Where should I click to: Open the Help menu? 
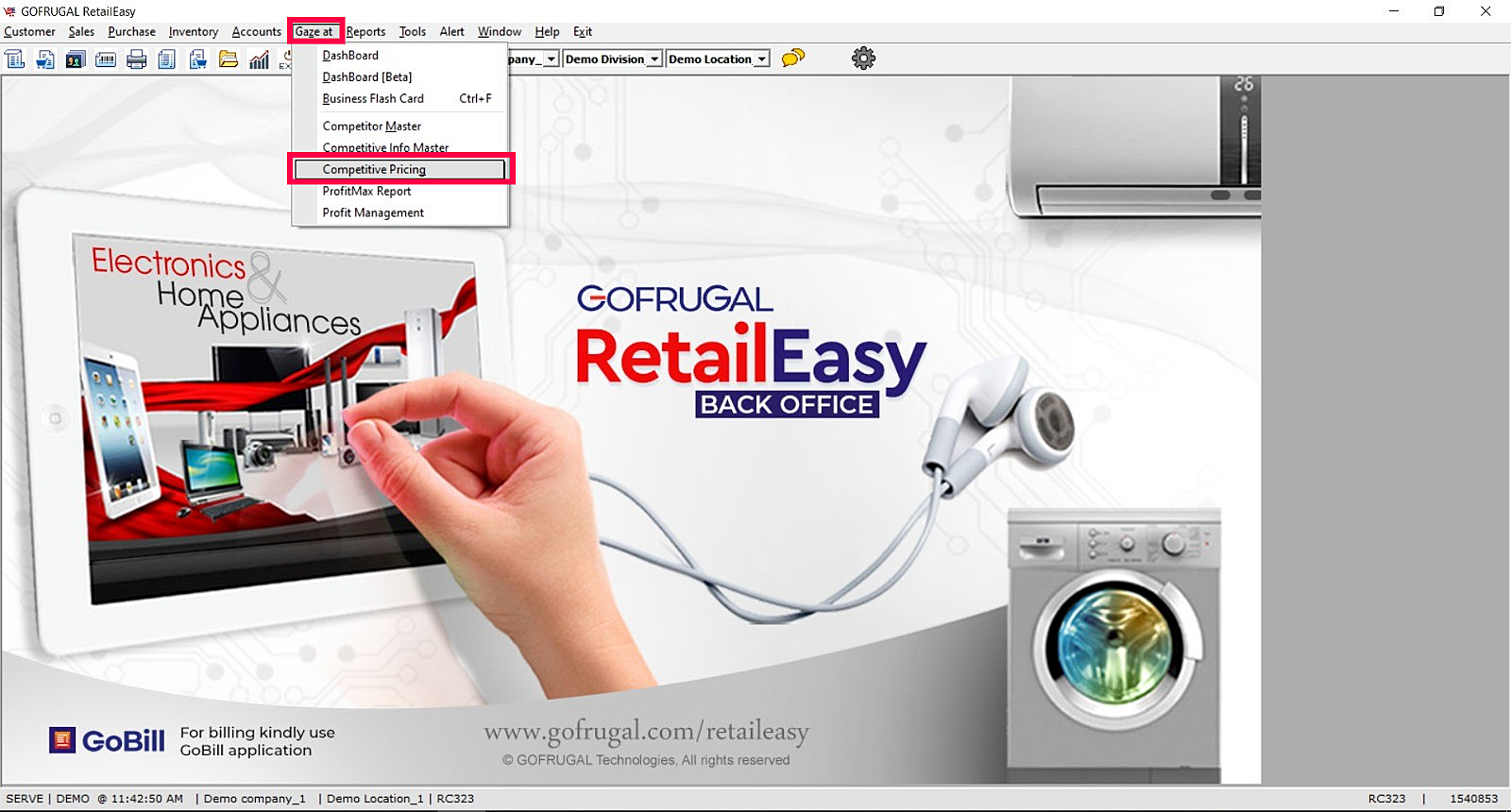coord(548,31)
